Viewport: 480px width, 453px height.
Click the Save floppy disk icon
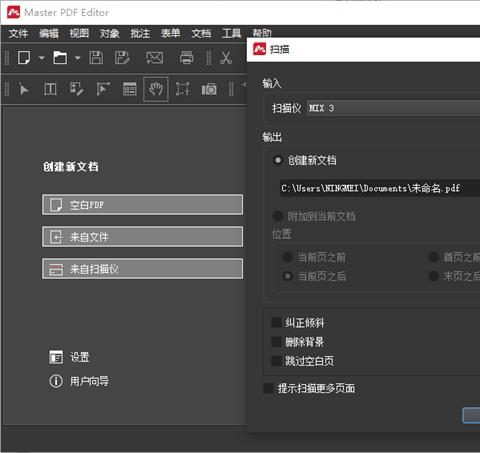point(96,58)
